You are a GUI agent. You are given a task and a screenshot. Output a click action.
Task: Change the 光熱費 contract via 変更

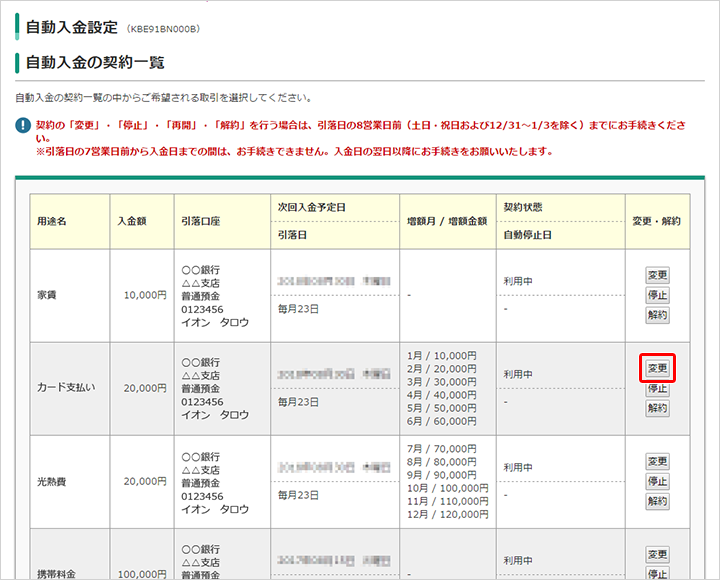point(657,461)
